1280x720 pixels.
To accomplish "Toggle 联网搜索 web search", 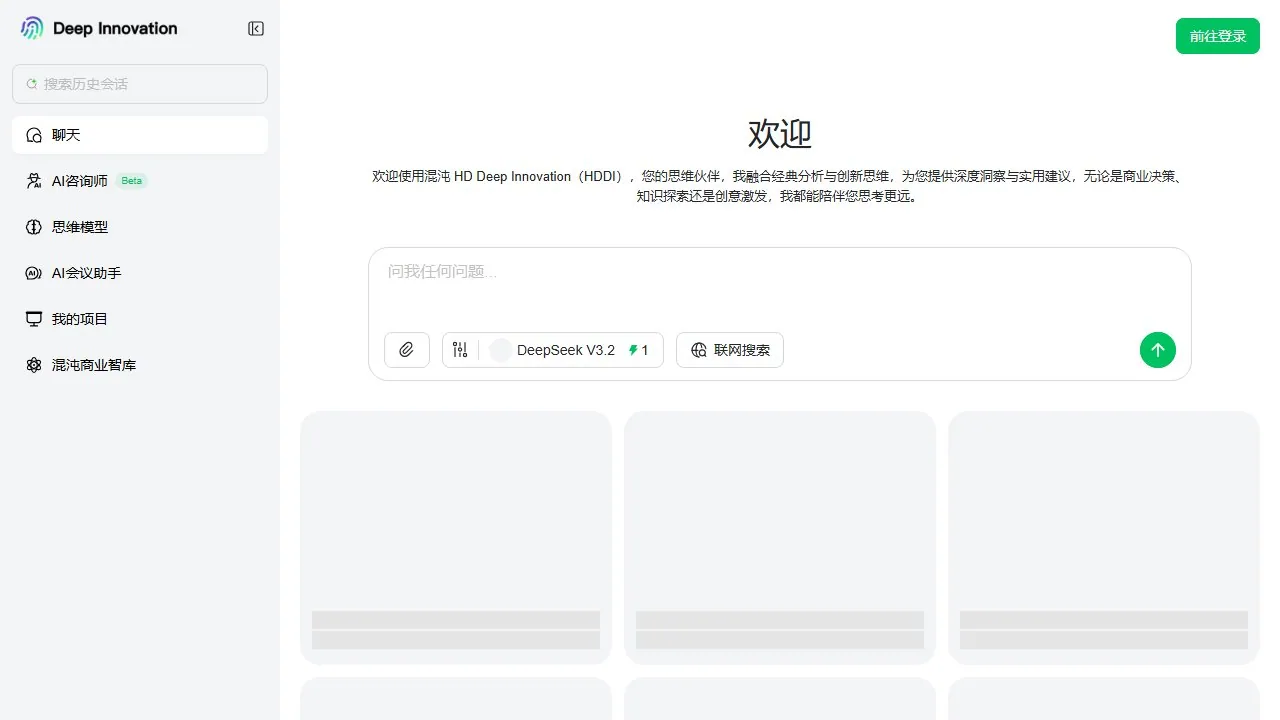I will coord(730,350).
